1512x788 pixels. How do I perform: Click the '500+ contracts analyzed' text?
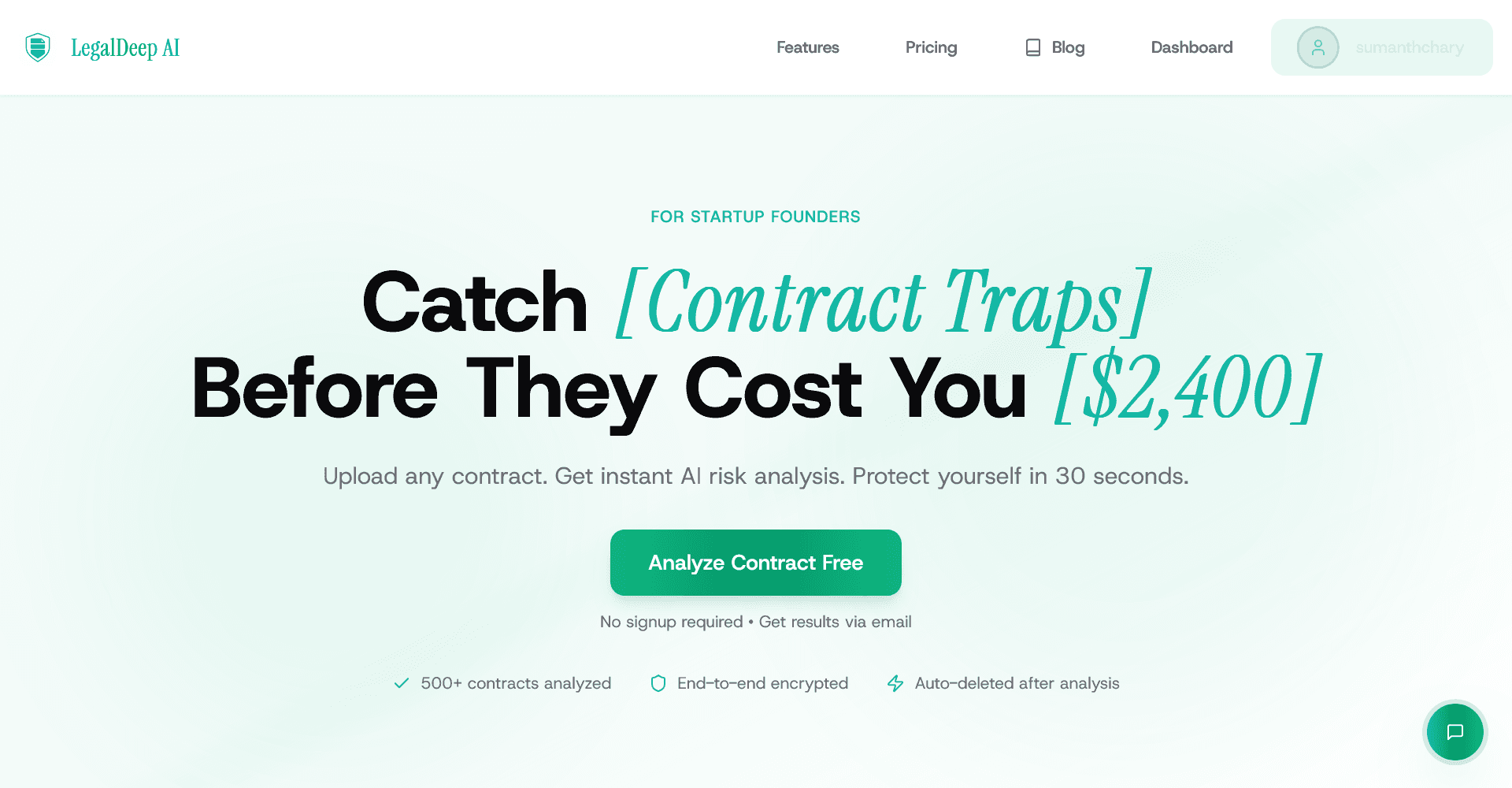point(516,683)
